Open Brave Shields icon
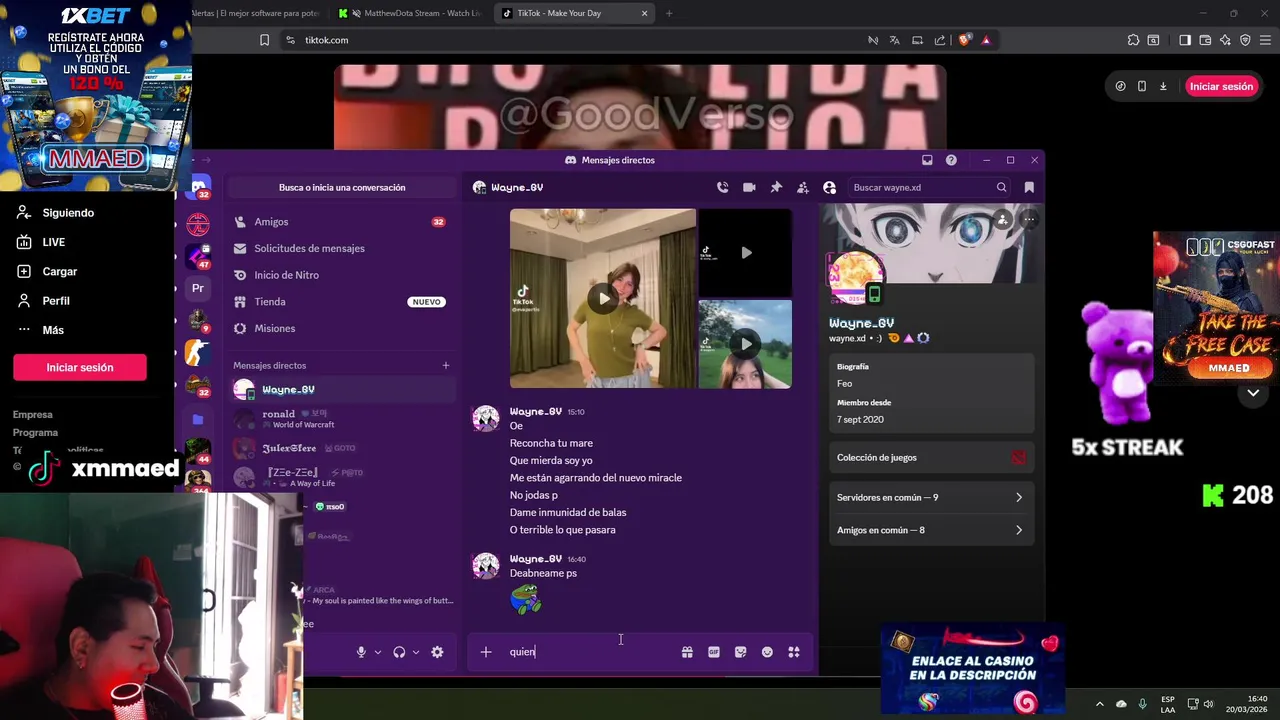This screenshot has width=1280, height=720. tap(964, 40)
